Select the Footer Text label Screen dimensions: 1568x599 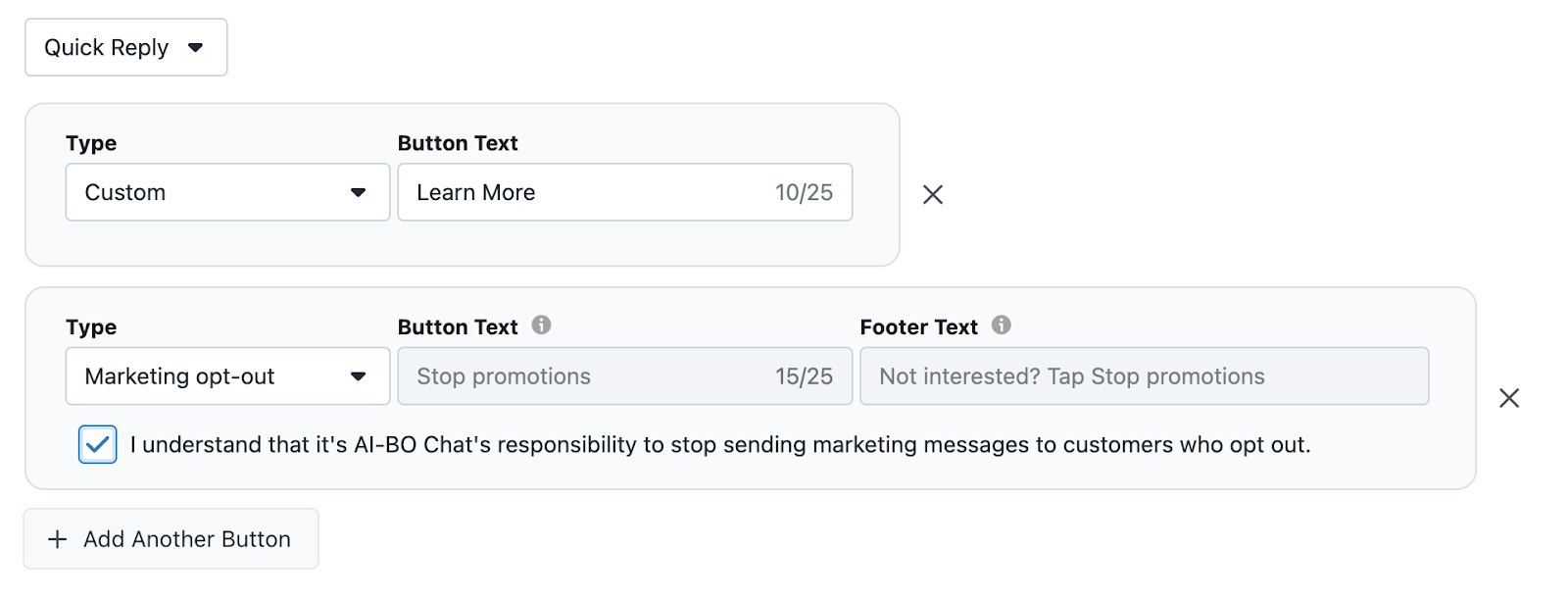click(918, 326)
